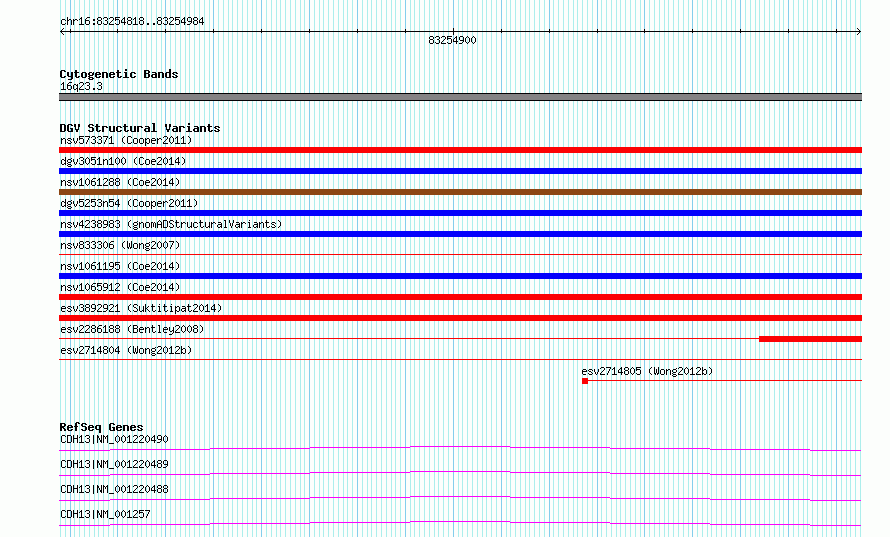The image size is (890, 537).
Task: Click the magenta line under CDH13|NM_001257
Action: pos(460,523)
